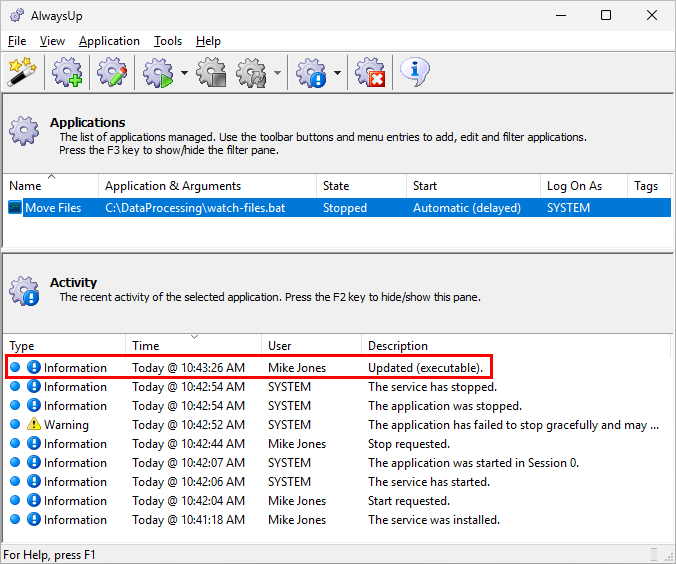The width and height of the screenshot is (676, 564).
Task: Click the Add Application gear icon
Action: coord(67,72)
